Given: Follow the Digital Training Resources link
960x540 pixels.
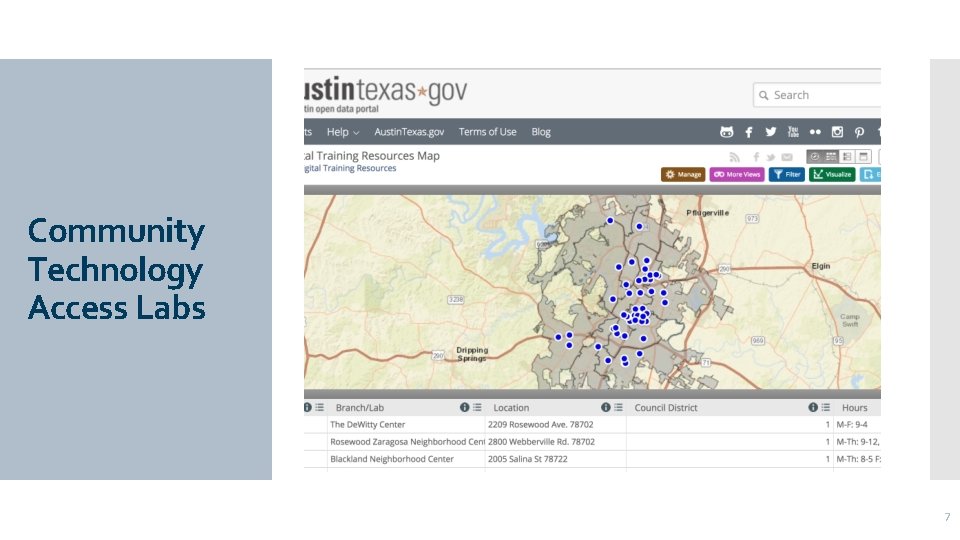Looking at the screenshot, I should tap(350, 168).
